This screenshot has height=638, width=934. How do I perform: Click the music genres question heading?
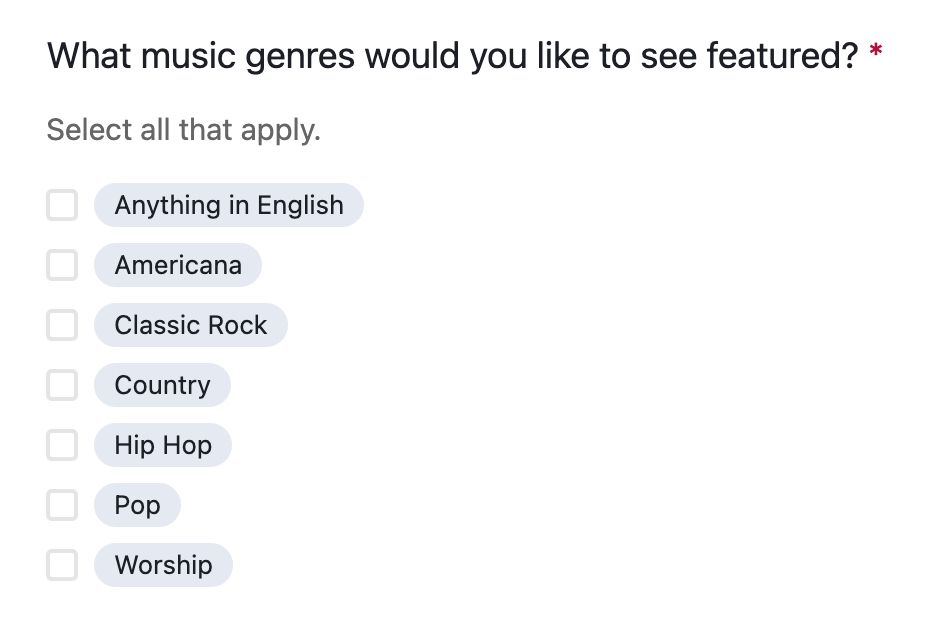(x=452, y=56)
